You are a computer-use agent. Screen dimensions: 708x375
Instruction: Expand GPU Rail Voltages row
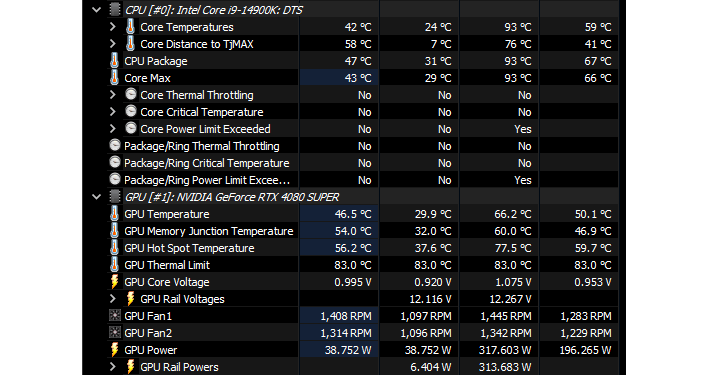click(x=112, y=299)
